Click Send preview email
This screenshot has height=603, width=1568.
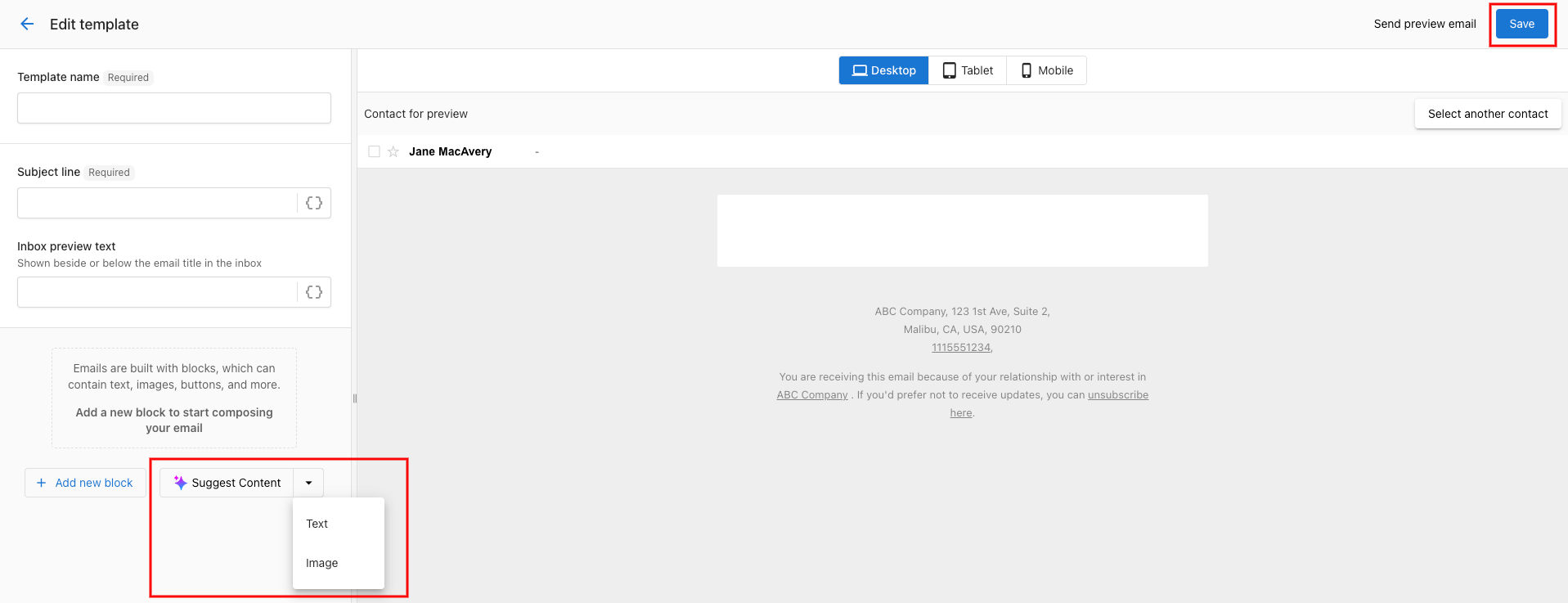(x=1424, y=24)
